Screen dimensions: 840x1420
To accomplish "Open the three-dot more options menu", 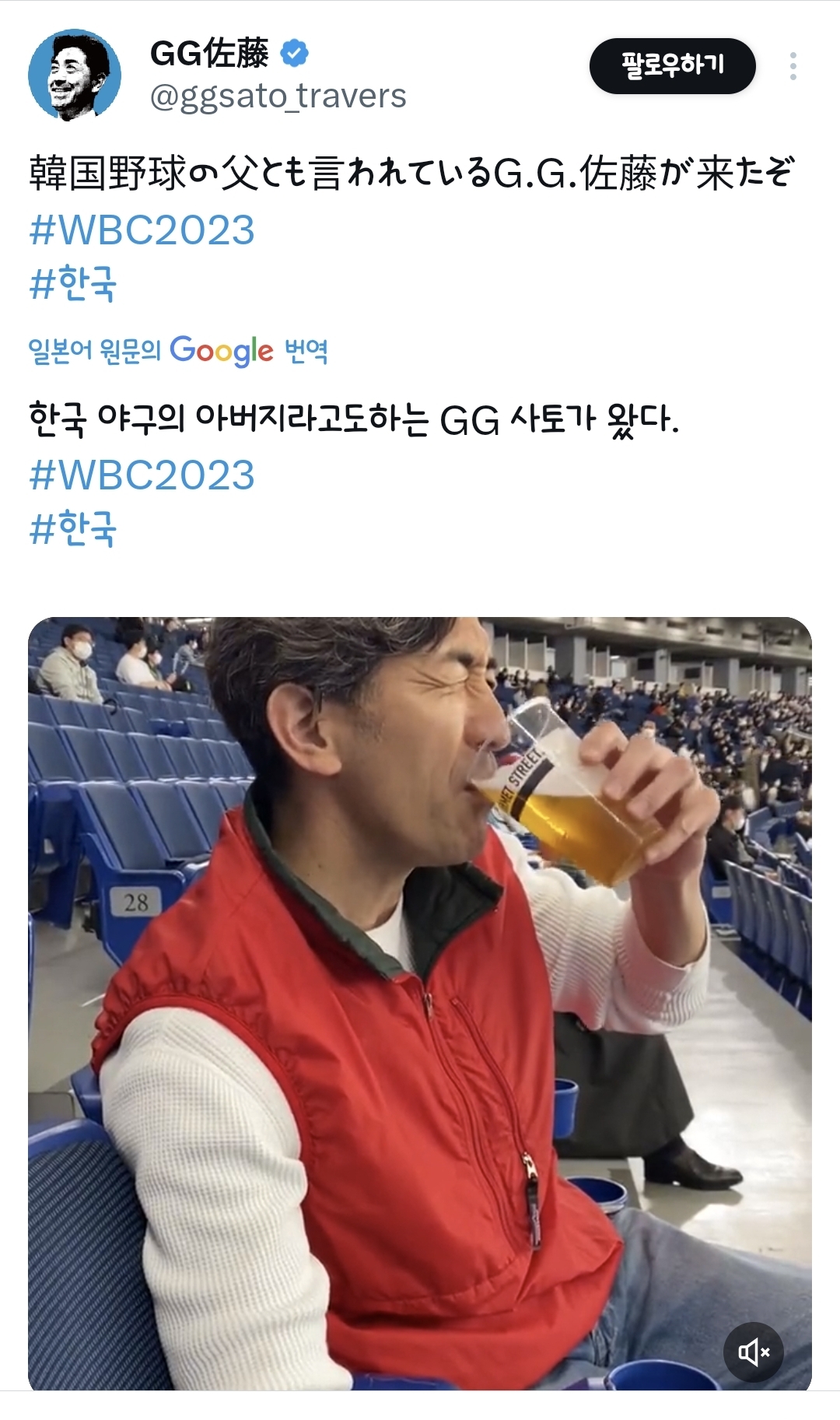I will [x=793, y=66].
